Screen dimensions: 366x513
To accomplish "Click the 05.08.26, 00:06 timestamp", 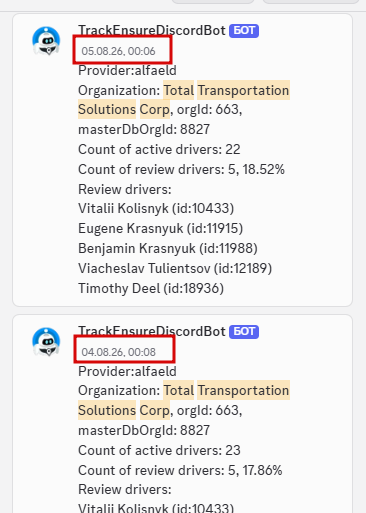I will coord(118,51).
